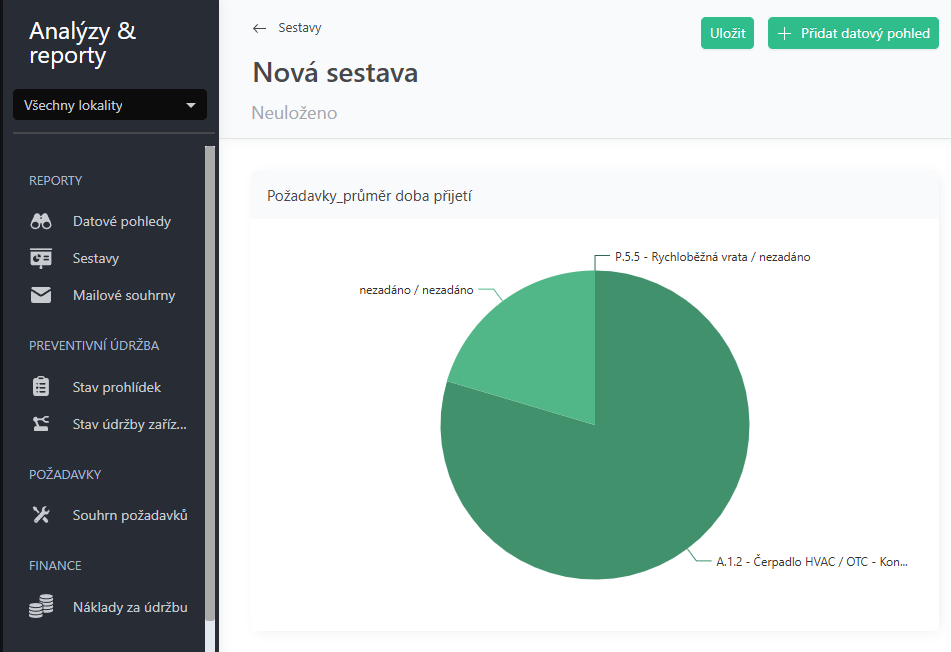The width and height of the screenshot is (951, 652).
Task: Select Sestavy in the sidebar
Action: pos(96,258)
